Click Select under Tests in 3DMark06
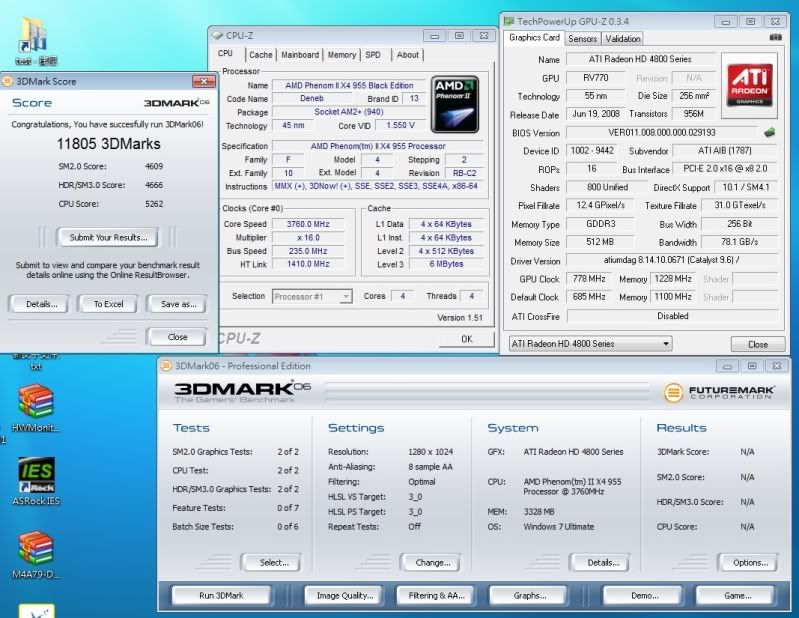The height and width of the screenshot is (618, 799). pos(274,562)
